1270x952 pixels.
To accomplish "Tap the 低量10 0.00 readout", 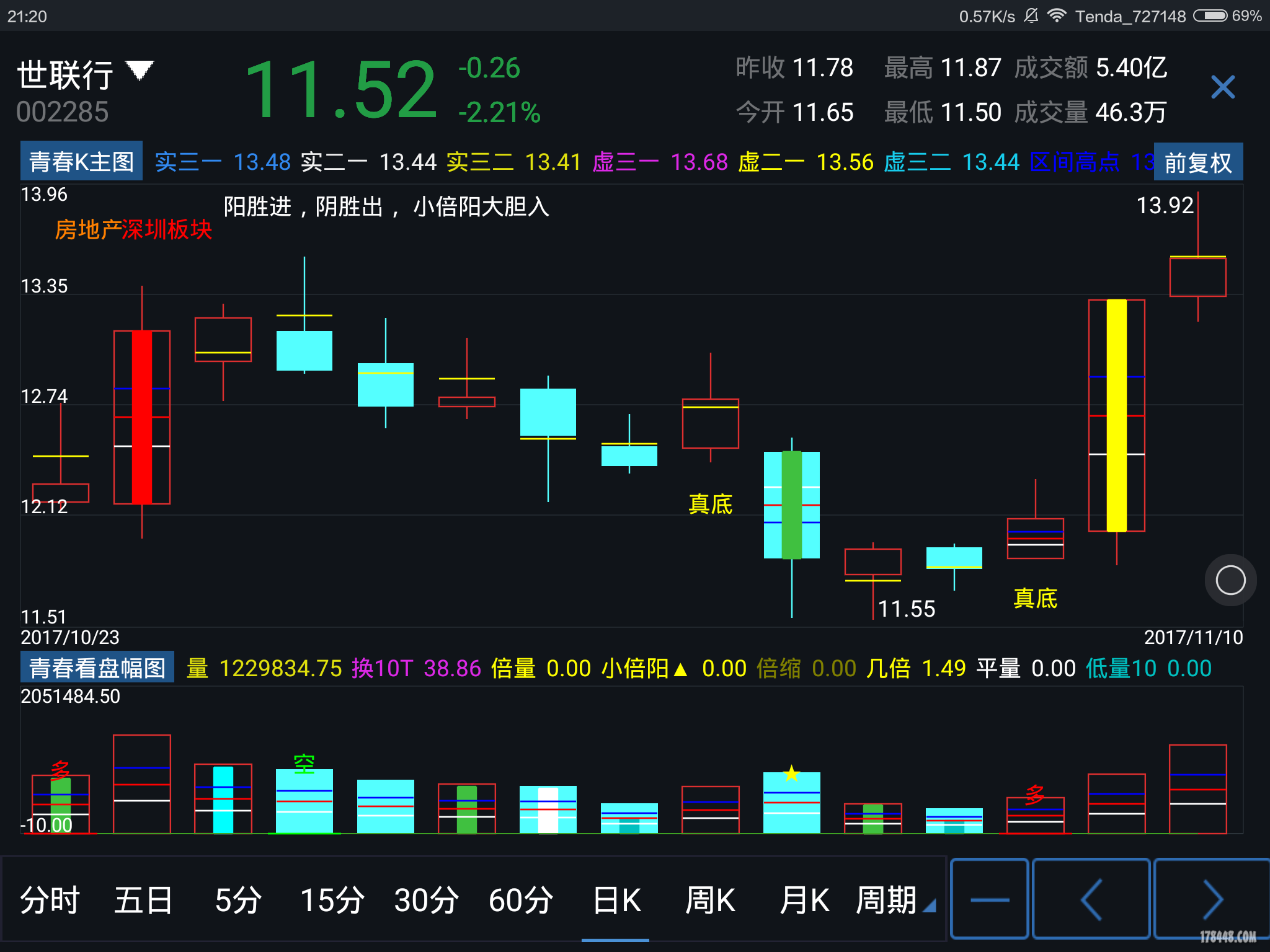I will tap(1148, 668).
